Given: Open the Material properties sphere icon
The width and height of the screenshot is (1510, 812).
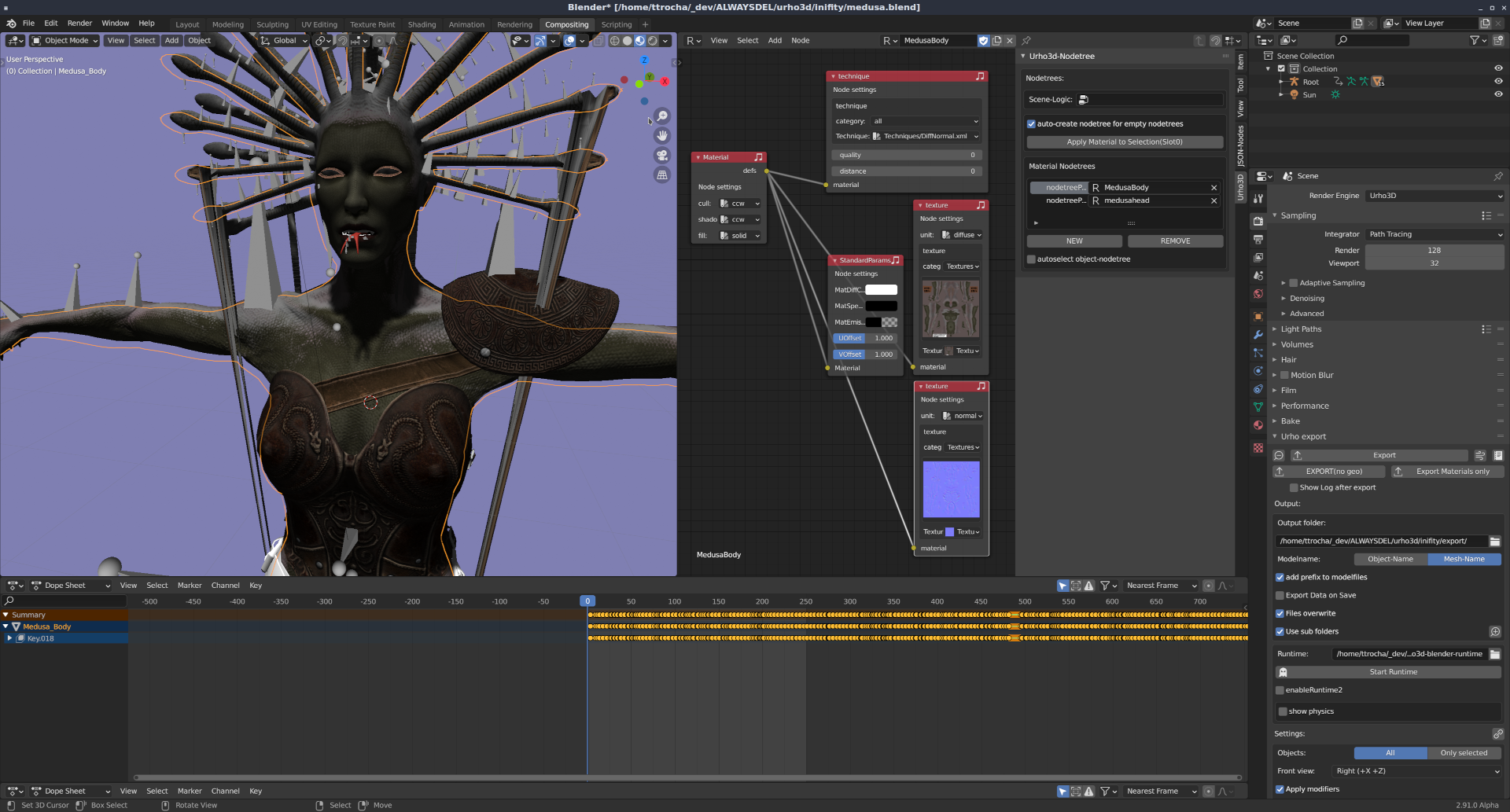Looking at the screenshot, I should tap(1258, 425).
